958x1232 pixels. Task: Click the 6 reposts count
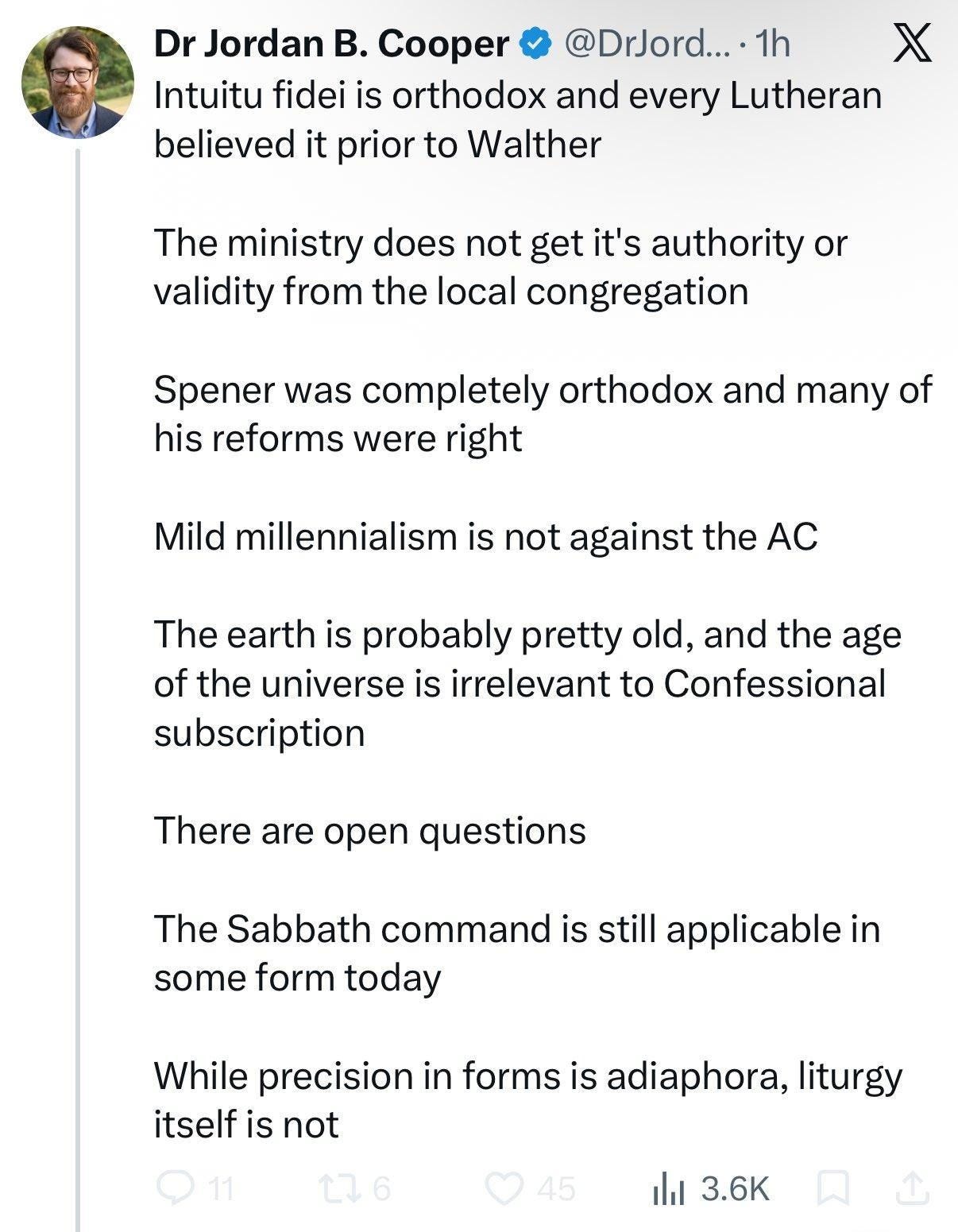pos(381,1189)
